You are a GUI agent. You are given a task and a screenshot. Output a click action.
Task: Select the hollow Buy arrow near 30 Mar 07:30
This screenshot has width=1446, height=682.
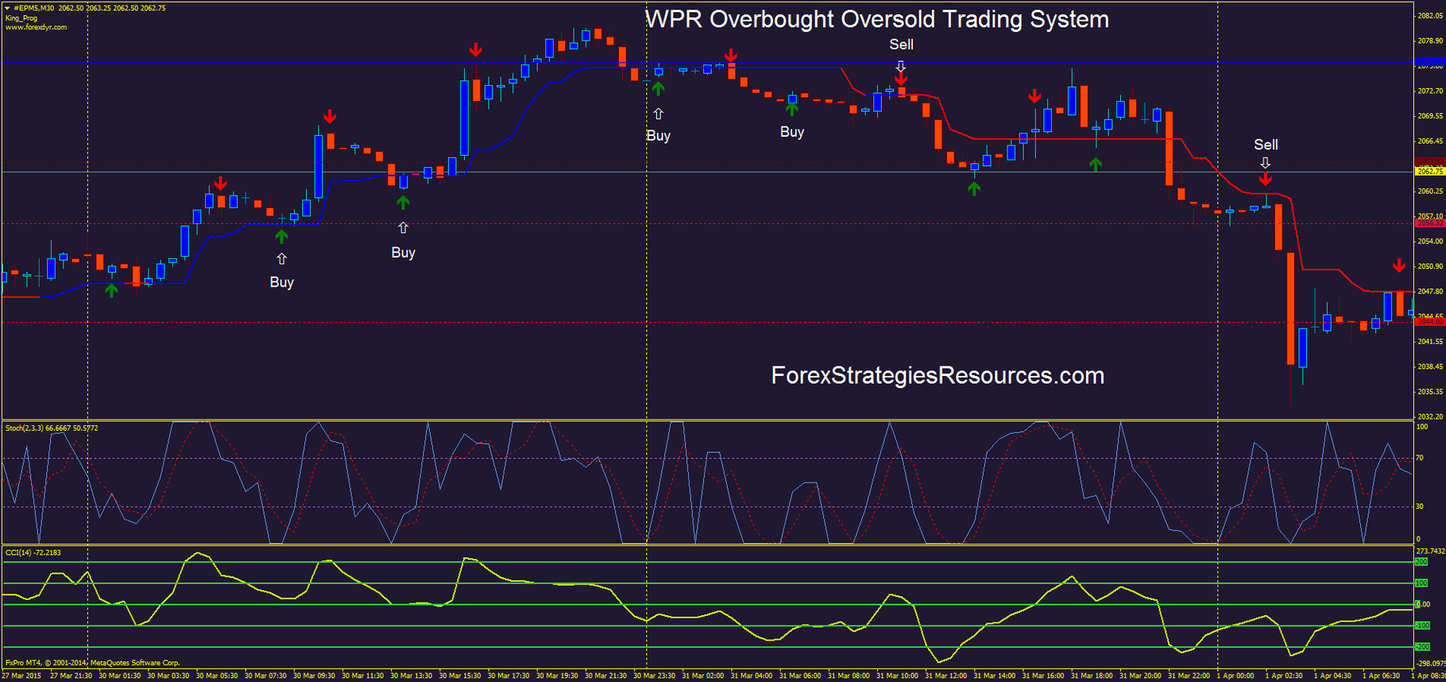point(282,258)
